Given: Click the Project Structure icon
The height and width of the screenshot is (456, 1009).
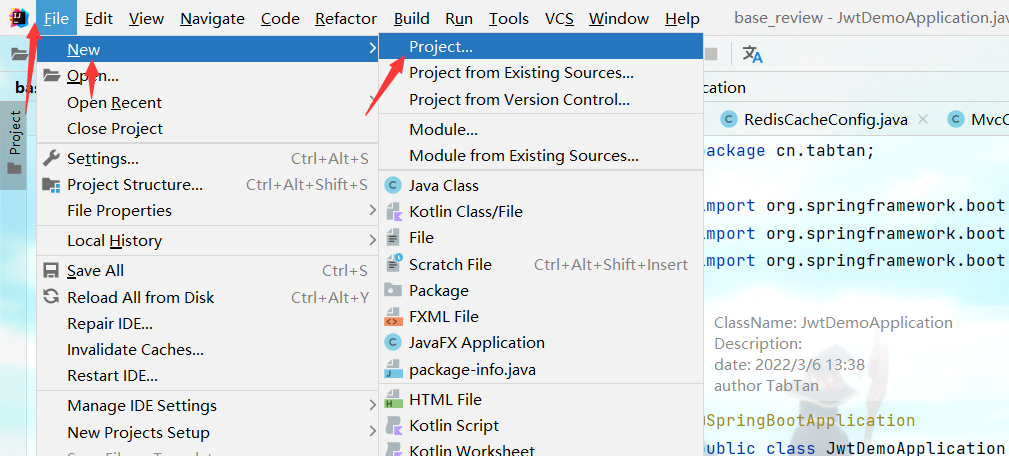Looking at the screenshot, I should [x=50, y=184].
